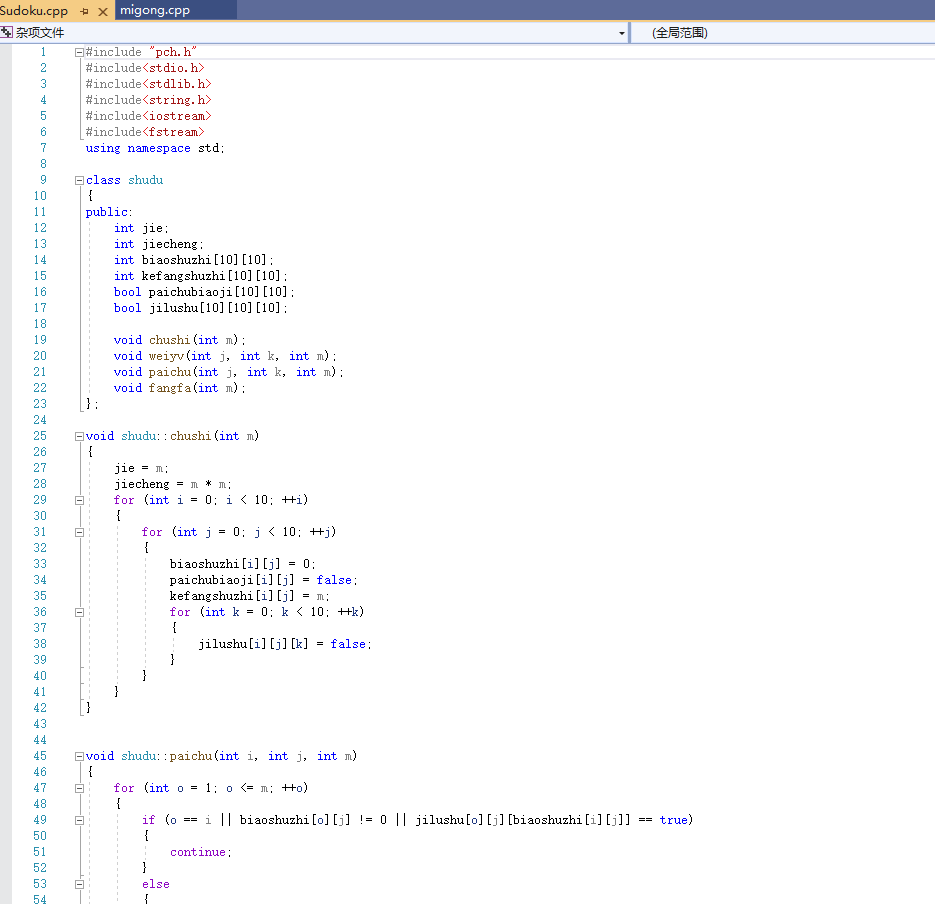Open the 杂项文件 project dropdown

pos(621,33)
